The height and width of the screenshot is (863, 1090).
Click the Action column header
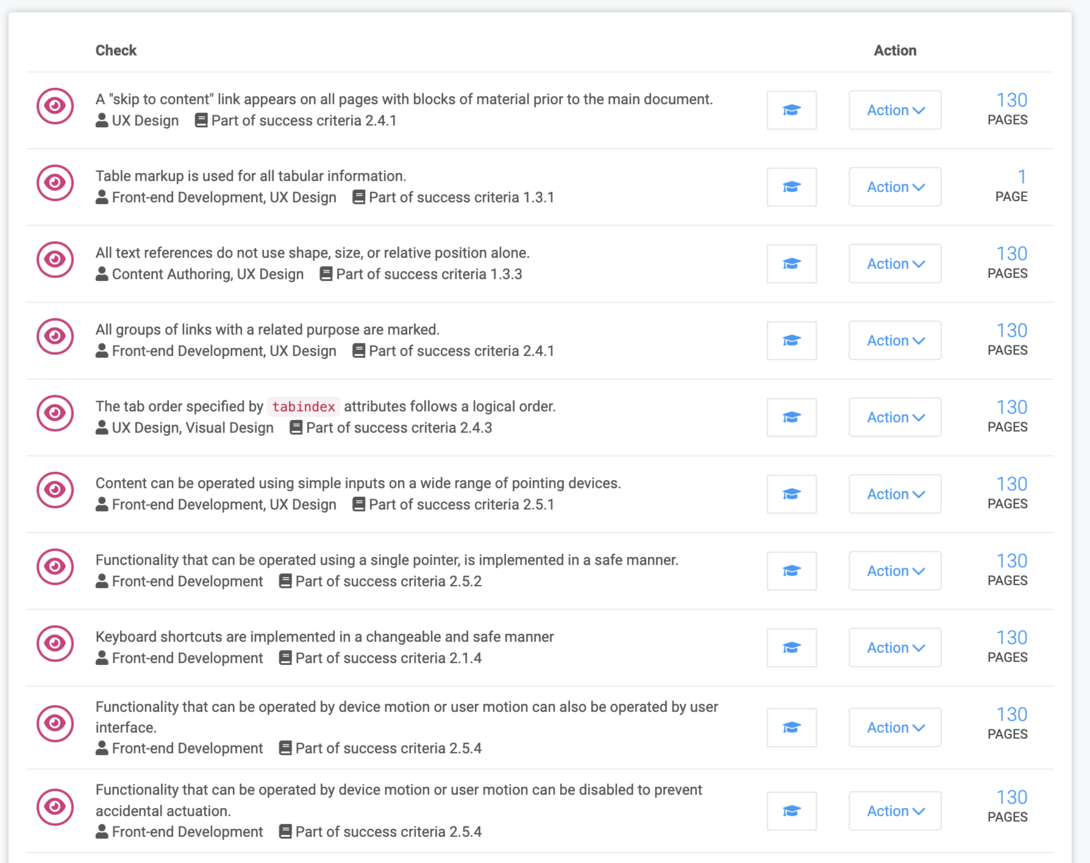(x=895, y=50)
